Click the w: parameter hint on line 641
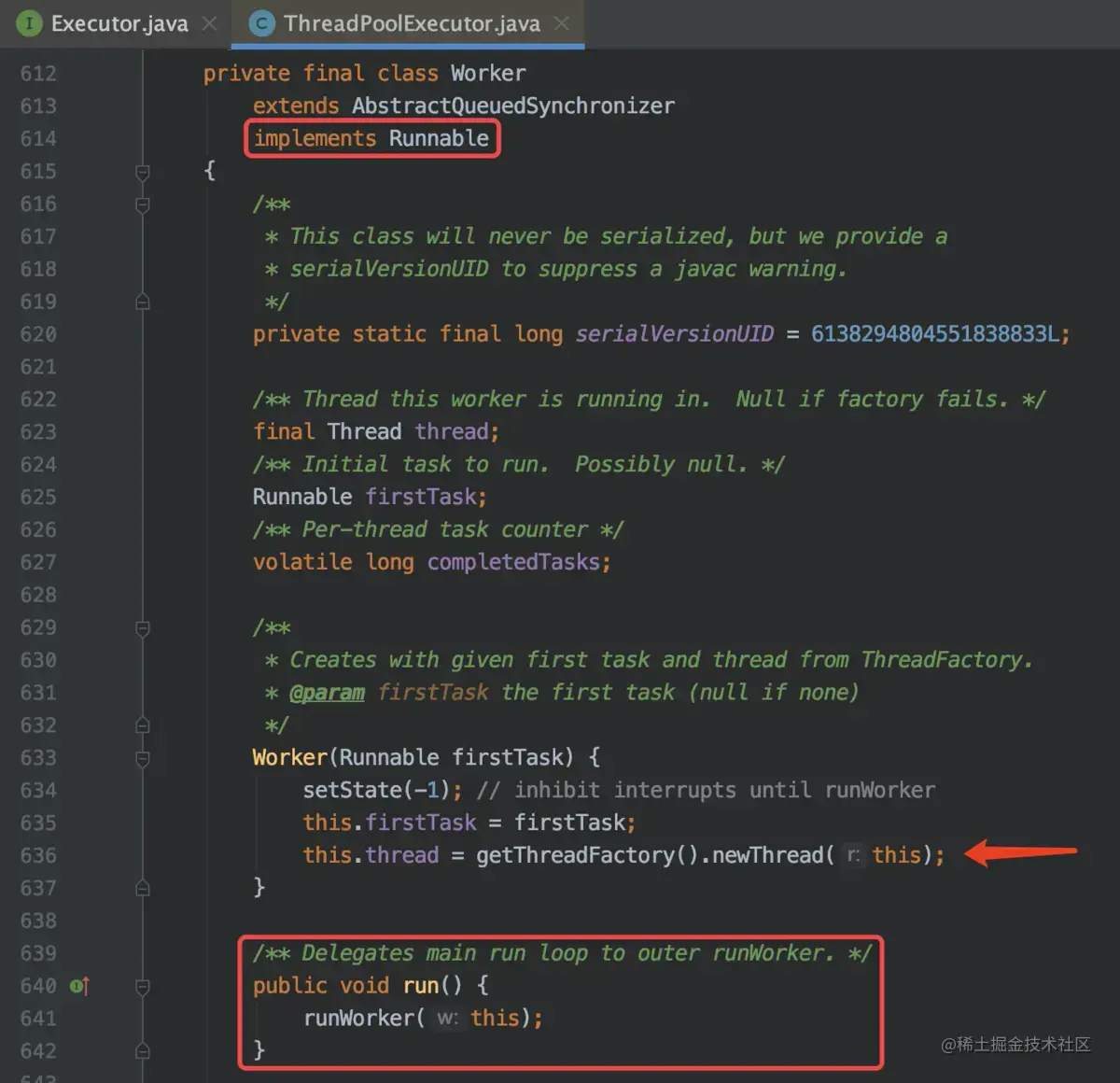 pyautogui.click(x=447, y=1019)
